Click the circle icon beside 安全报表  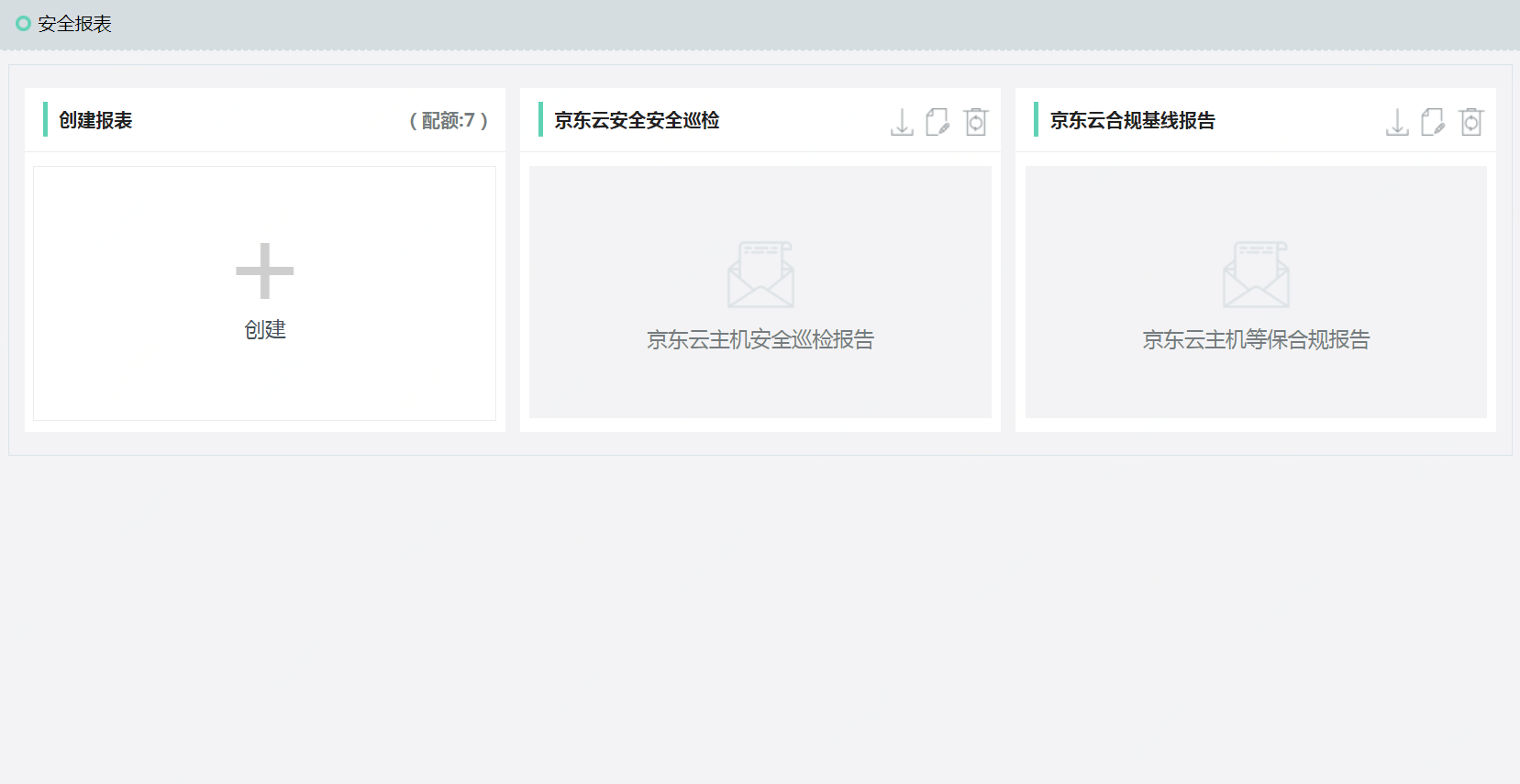tap(24, 24)
